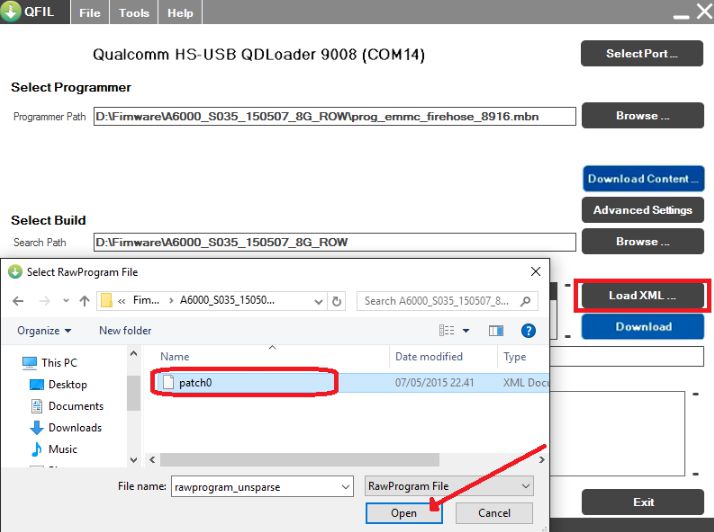Viewport: 714px width, 532px height.
Task: Open Advanced Settings
Action: [x=643, y=210]
